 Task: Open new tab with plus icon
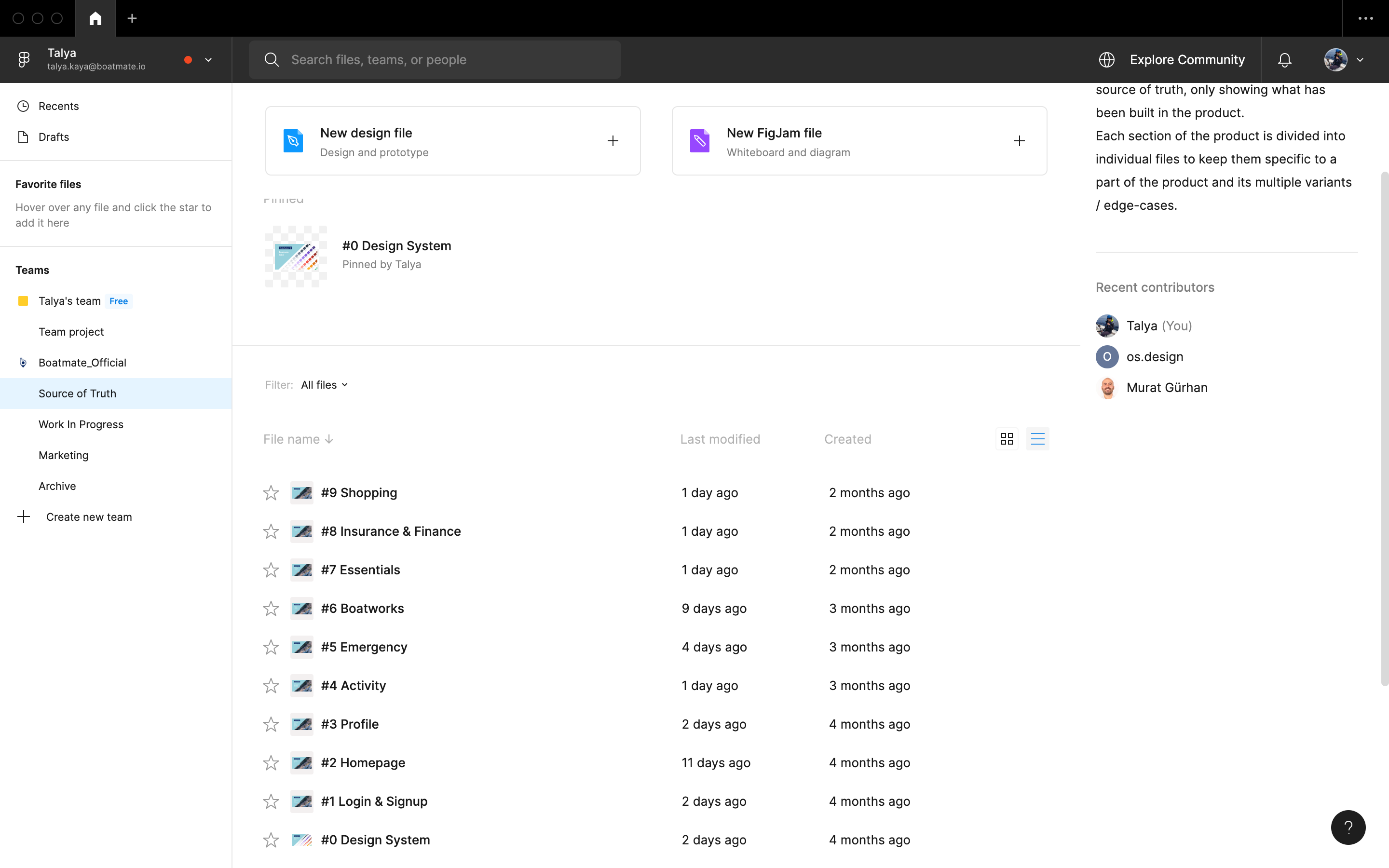(132, 18)
